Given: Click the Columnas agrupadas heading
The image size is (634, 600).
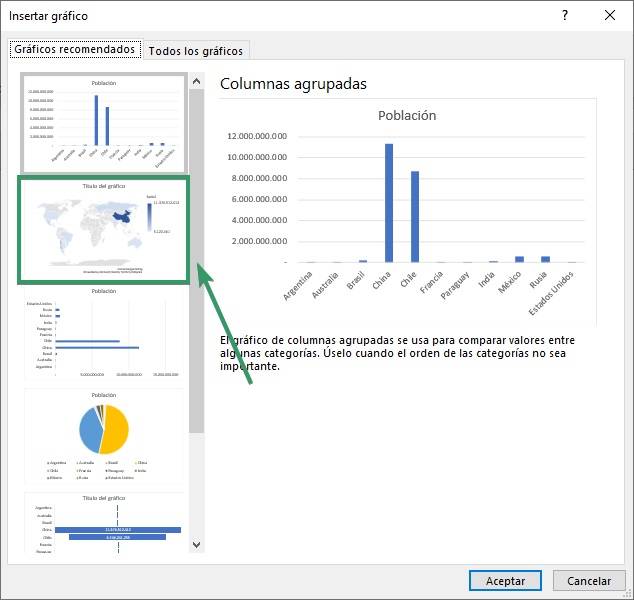Looking at the screenshot, I should 293,84.
